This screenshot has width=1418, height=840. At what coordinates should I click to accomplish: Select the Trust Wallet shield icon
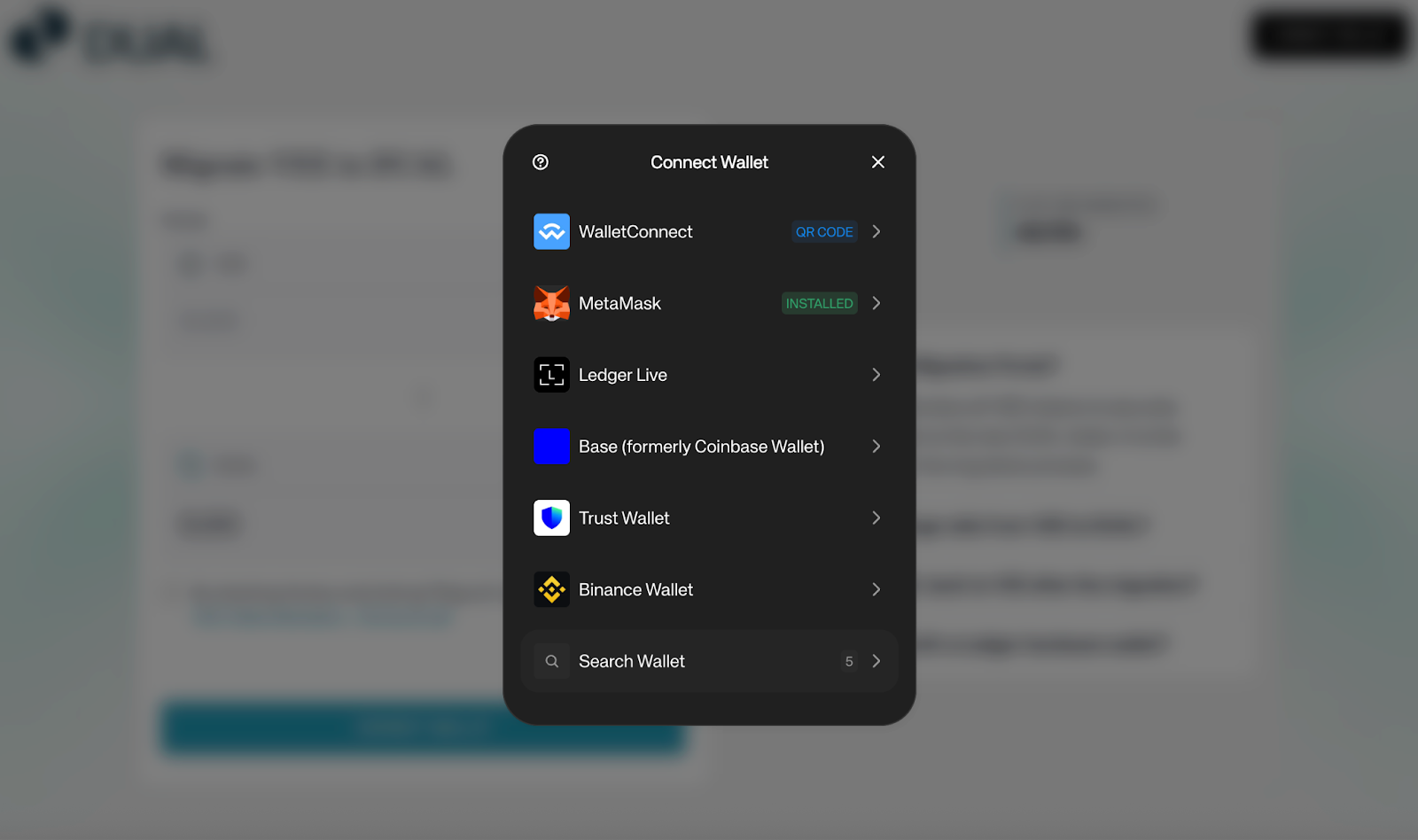[551, 517]
